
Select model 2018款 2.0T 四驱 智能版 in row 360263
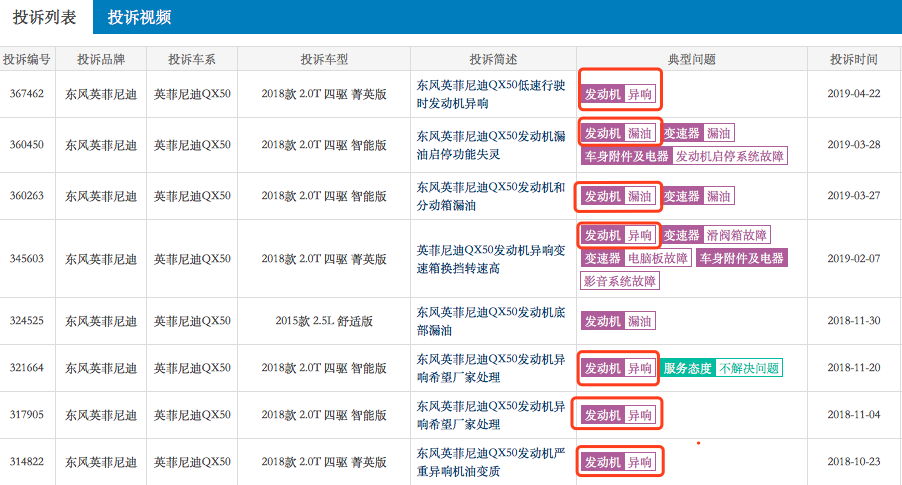[x=324, y=196]
